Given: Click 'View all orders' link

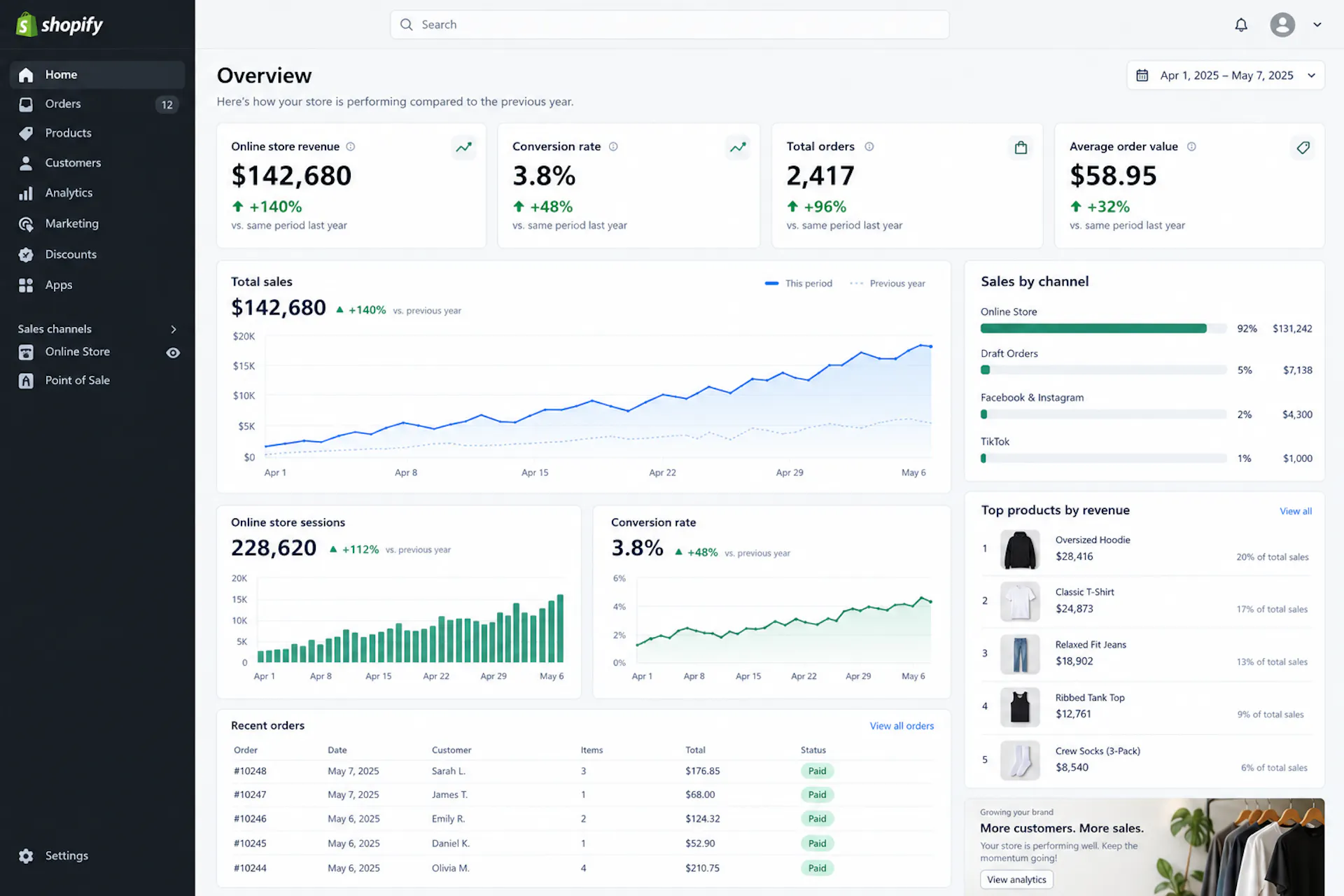Looking at the screenshot, I should click(902, 726).
